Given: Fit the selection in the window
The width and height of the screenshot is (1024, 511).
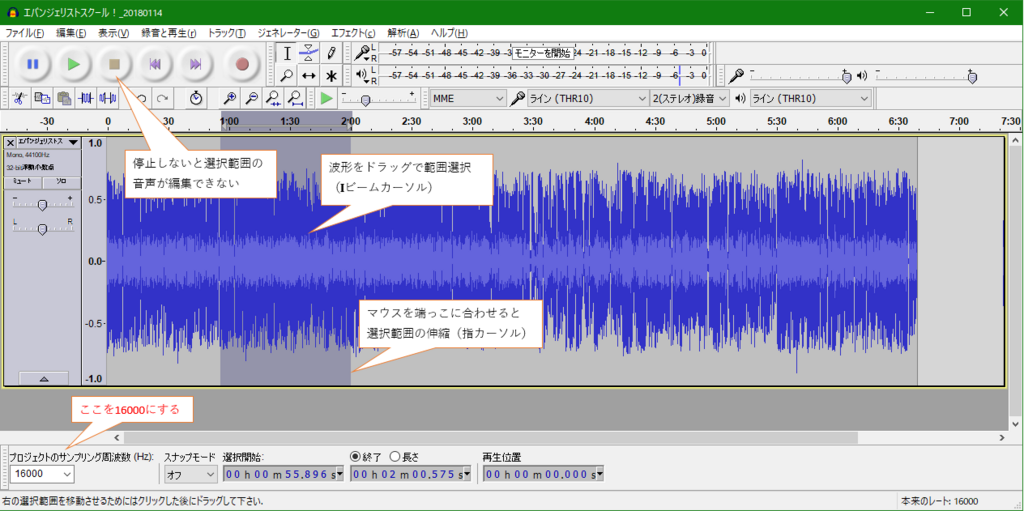Looking at the screenshot, I should pos(273,99).
